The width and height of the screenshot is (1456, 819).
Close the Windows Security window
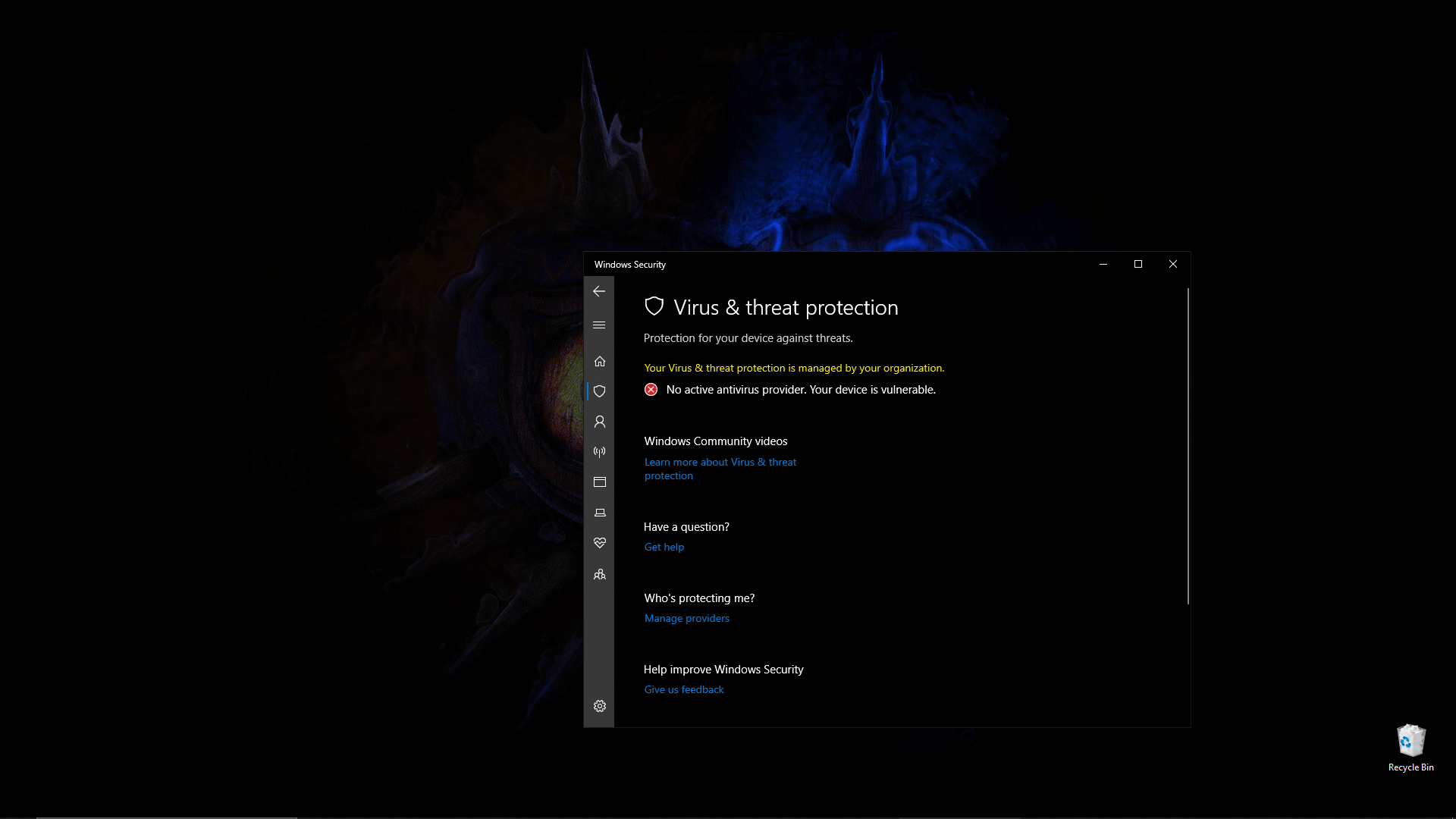[1173, 264]
